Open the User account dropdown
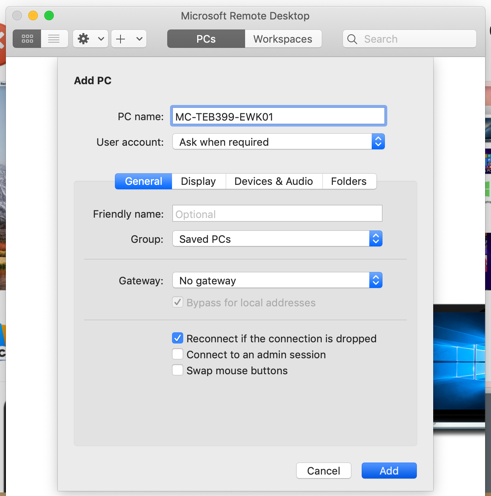 [279, 142]
